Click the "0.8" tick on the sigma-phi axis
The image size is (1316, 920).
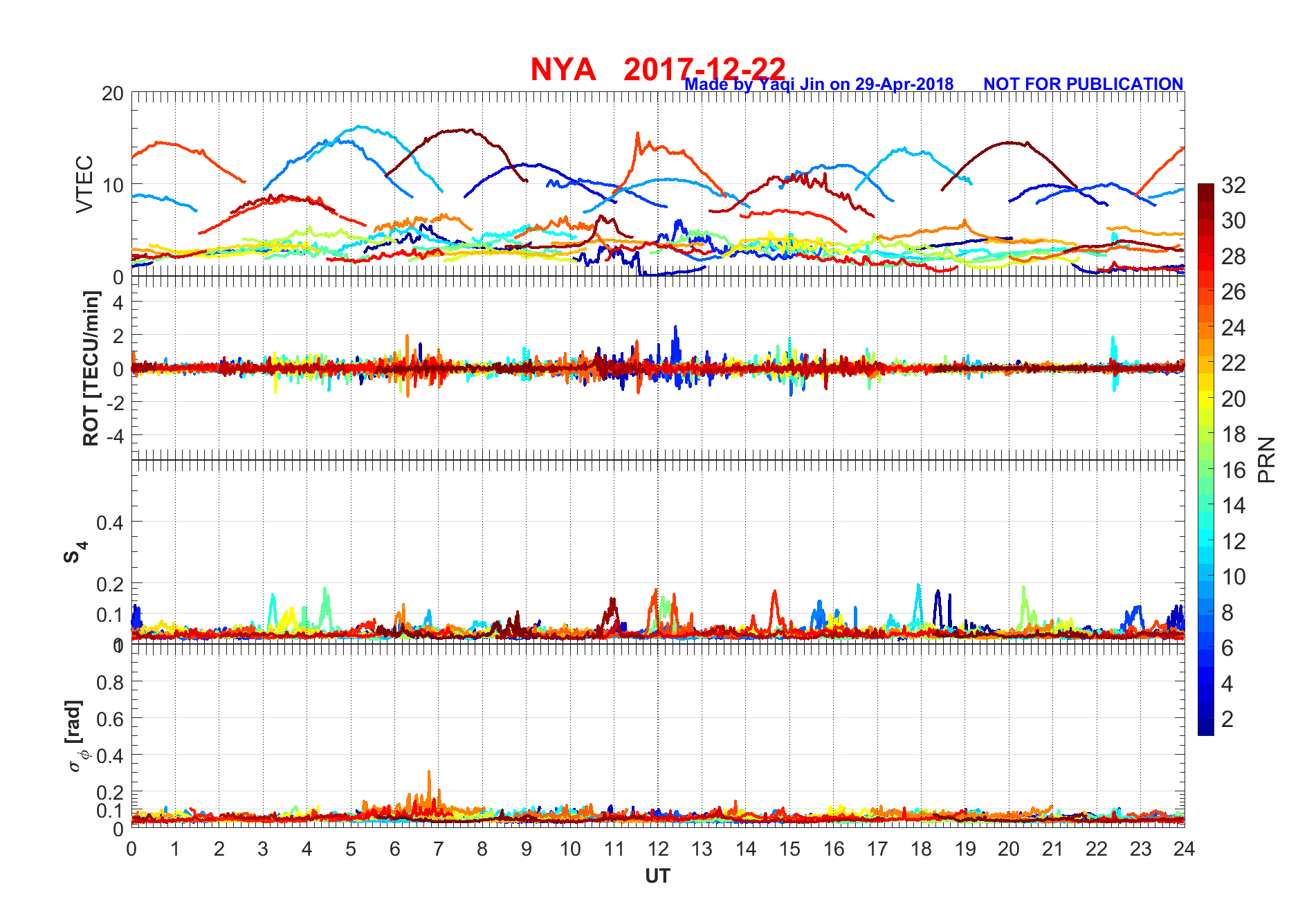point(110,683)
